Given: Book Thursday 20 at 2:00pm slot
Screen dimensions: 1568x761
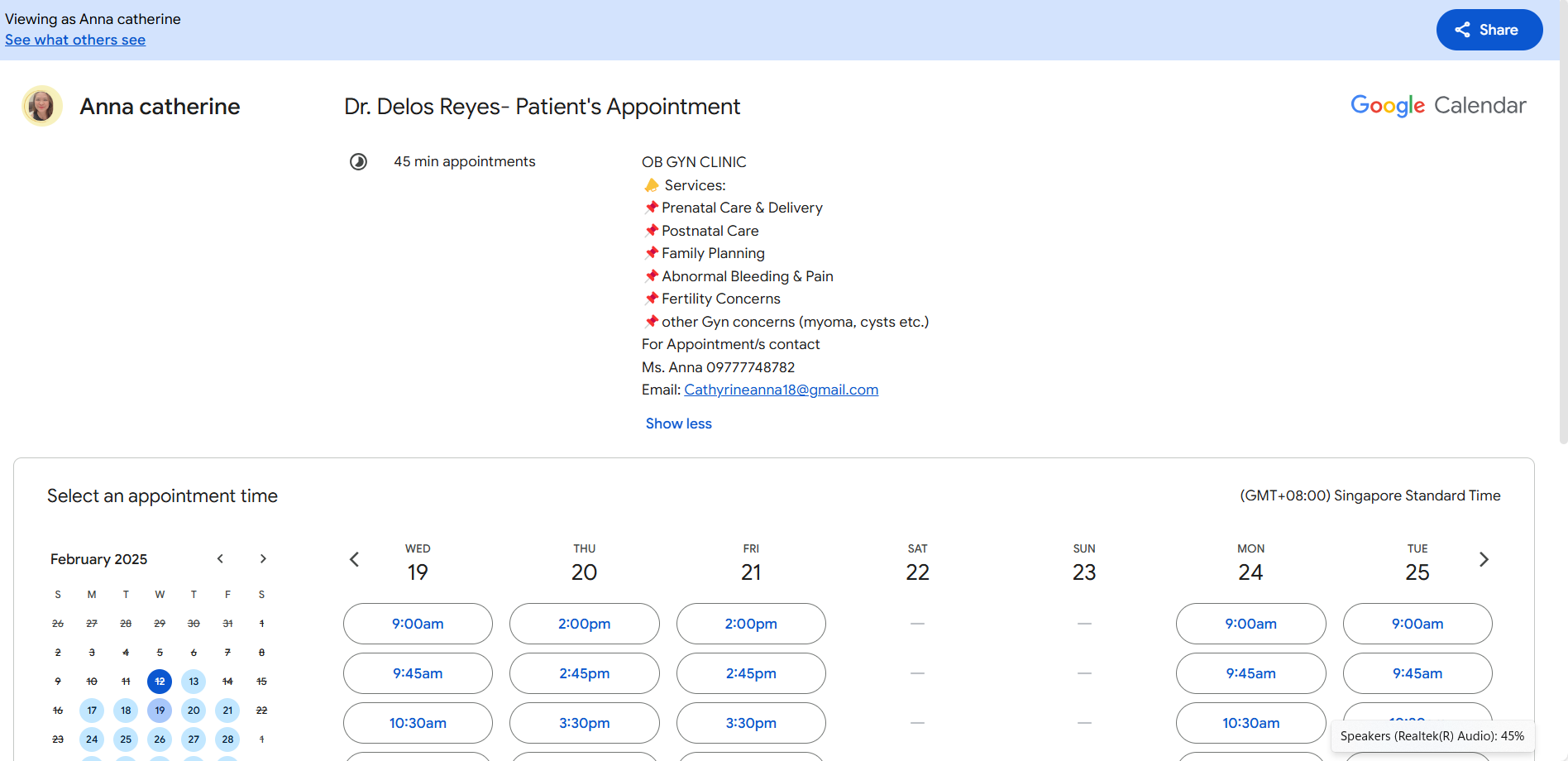Looking at the screenshot, I should [585, 624].
